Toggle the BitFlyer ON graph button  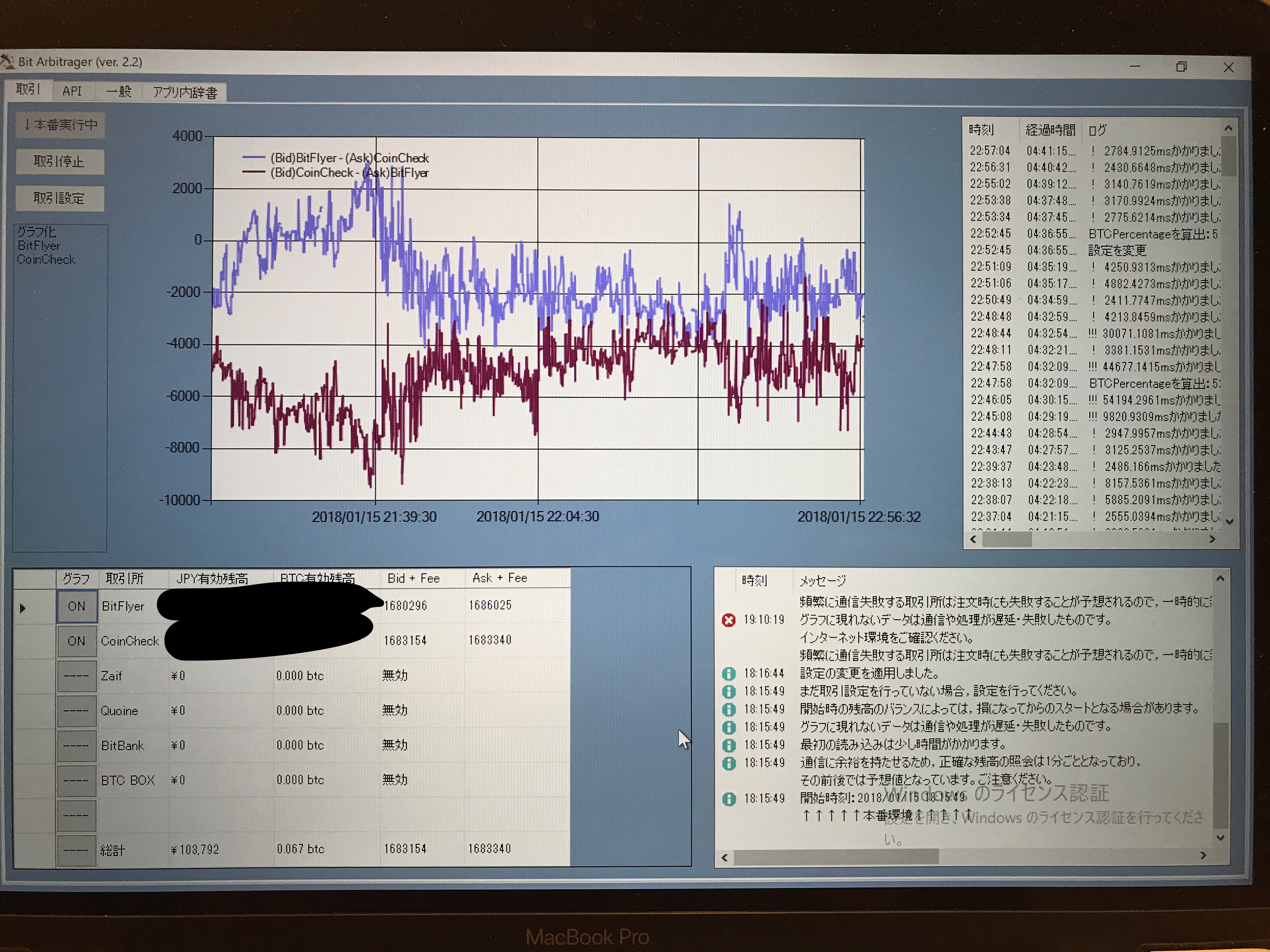(76, 607)
